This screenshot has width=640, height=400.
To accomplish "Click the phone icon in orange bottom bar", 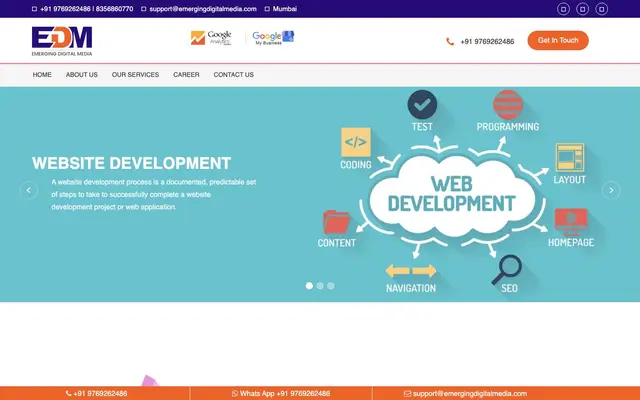I will point(69,393).
